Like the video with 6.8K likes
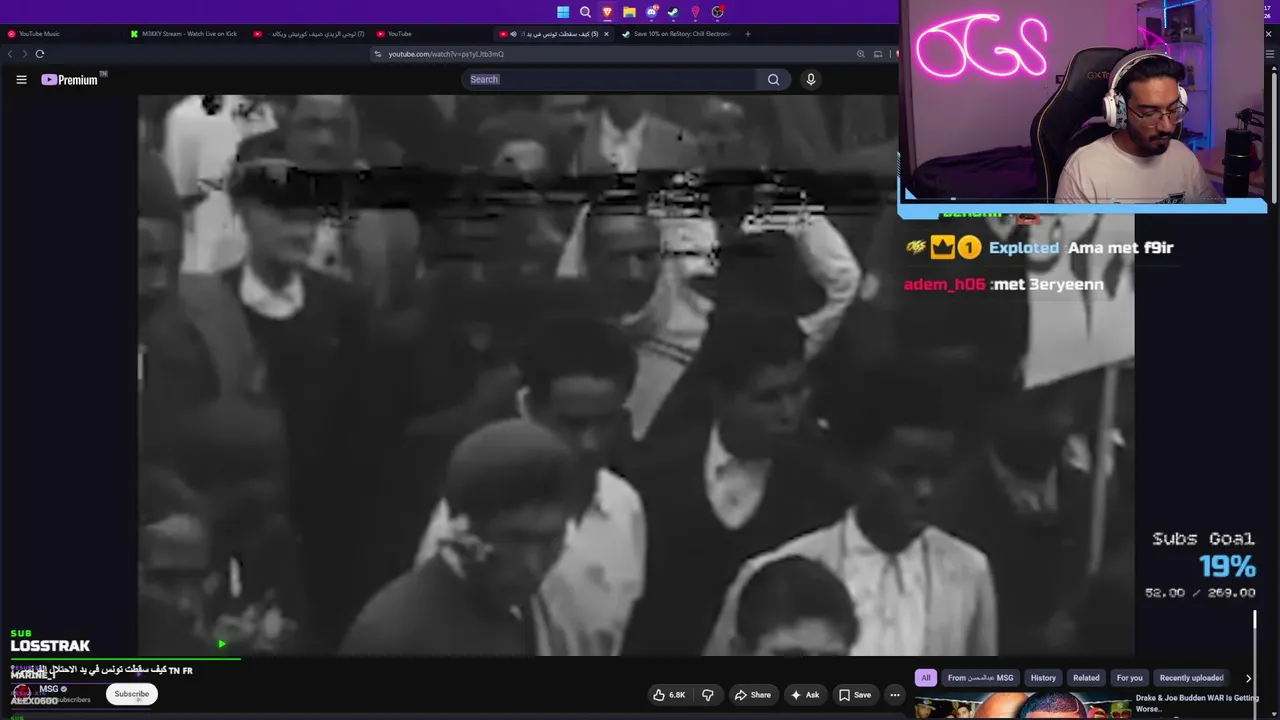Image resolution: width=1280 pixels, height=720 pixels. point(669,695)
